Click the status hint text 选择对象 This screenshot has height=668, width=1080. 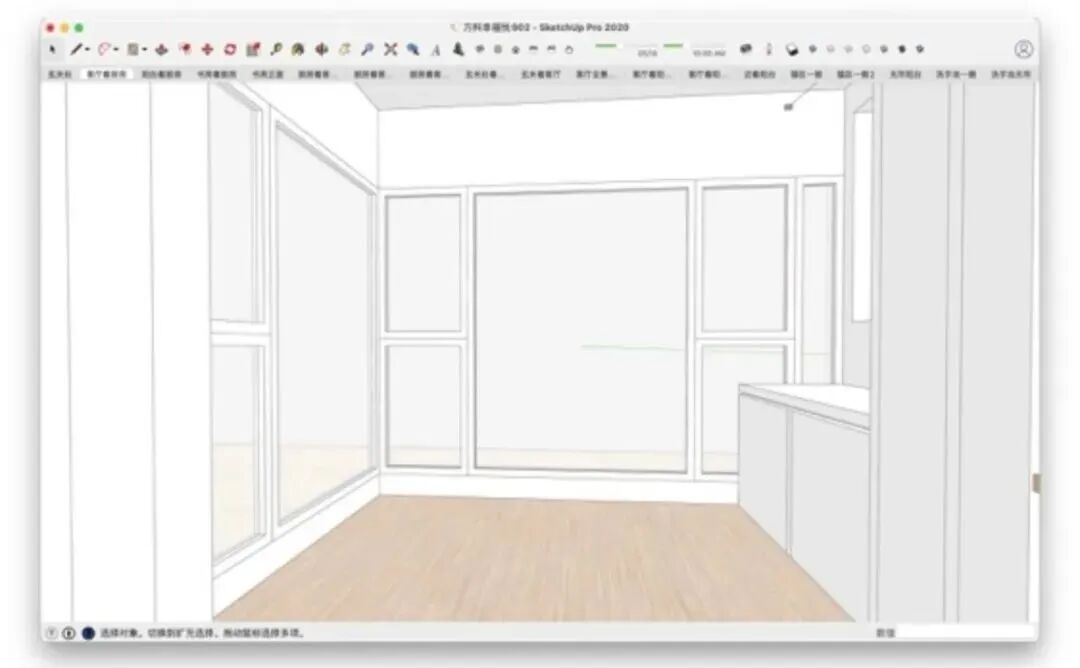(x=121, y=633)
